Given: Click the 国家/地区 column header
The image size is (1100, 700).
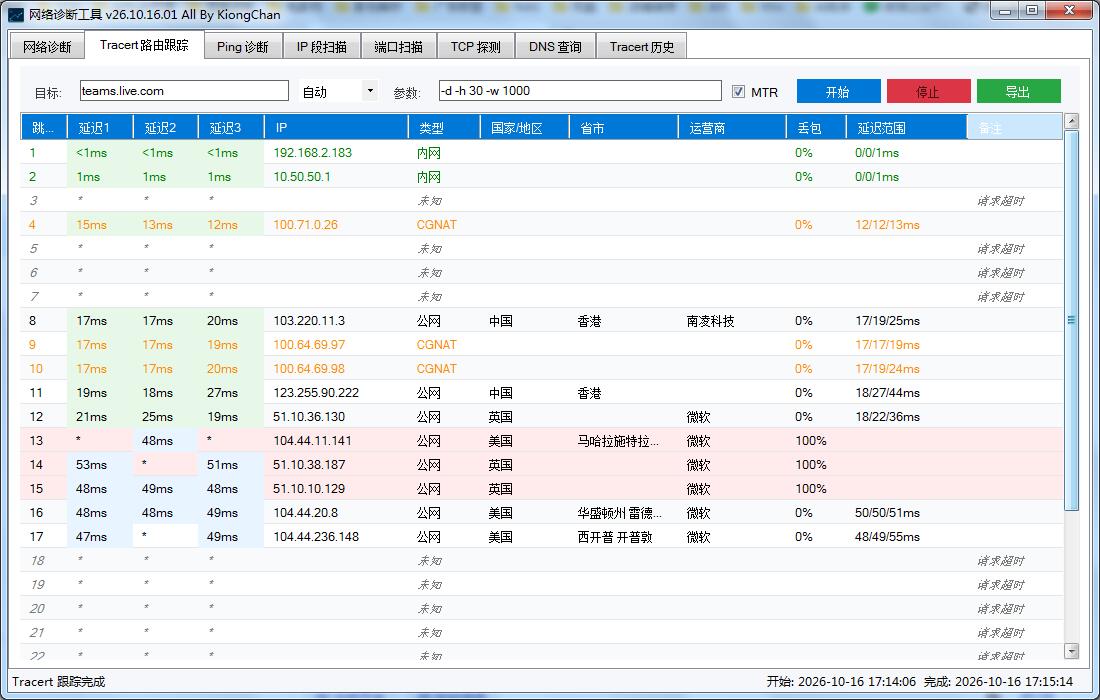Looking at the screenshot, I should click(524, 128).
